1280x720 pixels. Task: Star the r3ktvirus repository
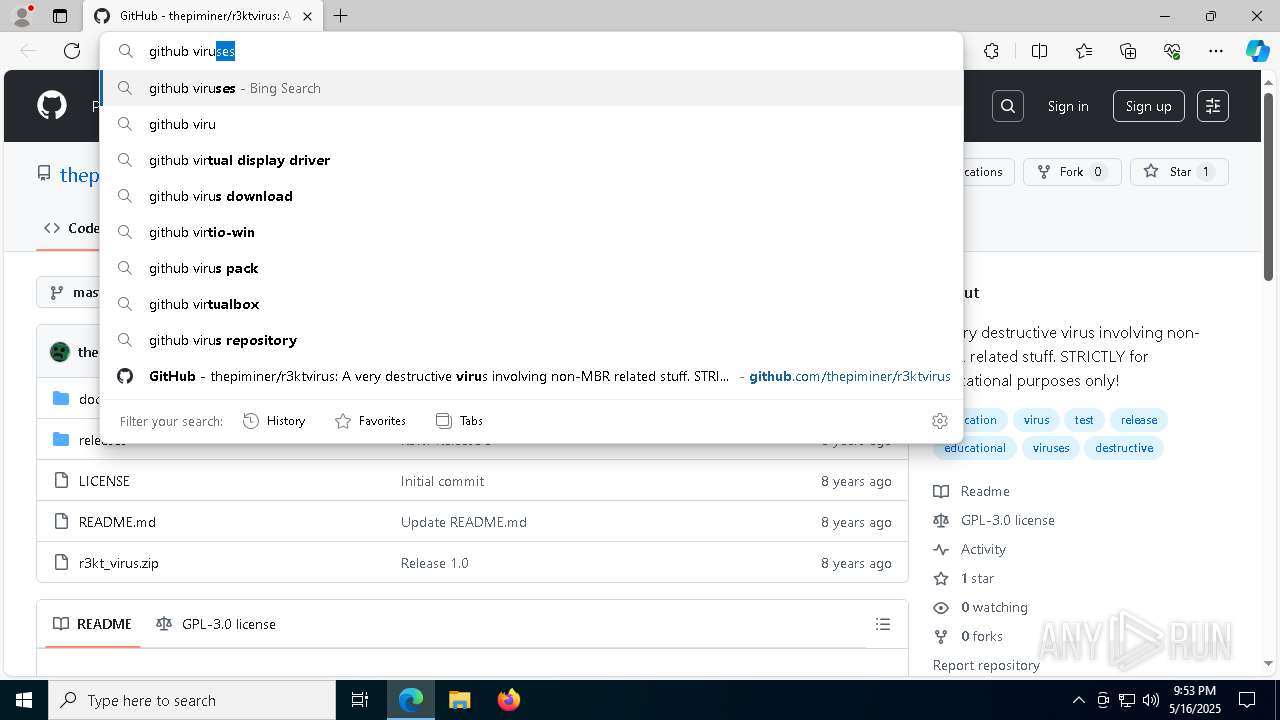pos(1179,172)
